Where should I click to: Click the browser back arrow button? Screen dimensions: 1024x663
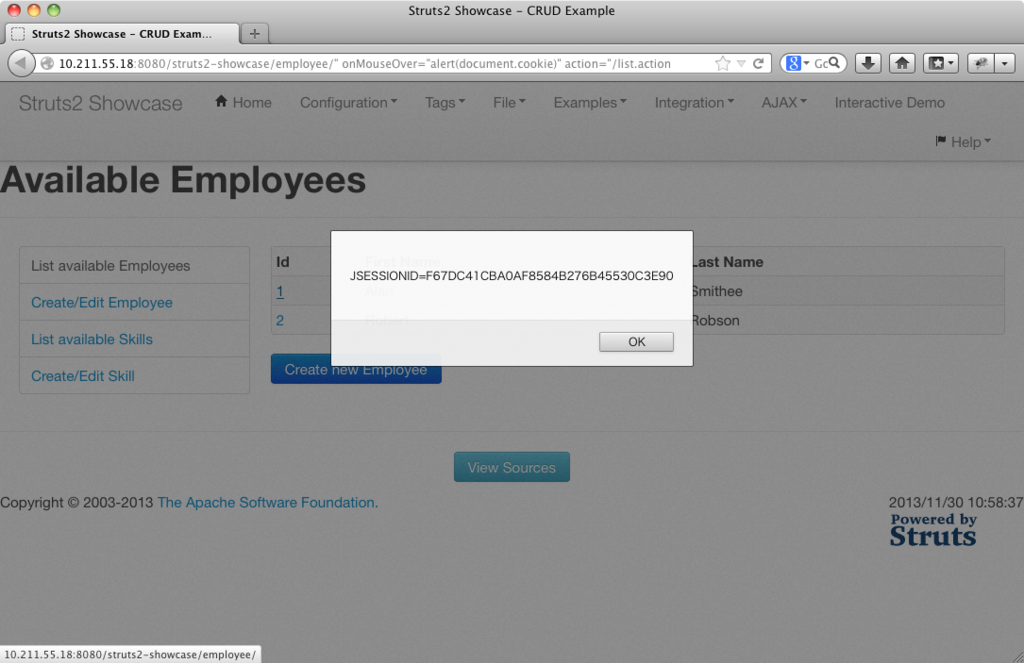[x=20, y=63]
